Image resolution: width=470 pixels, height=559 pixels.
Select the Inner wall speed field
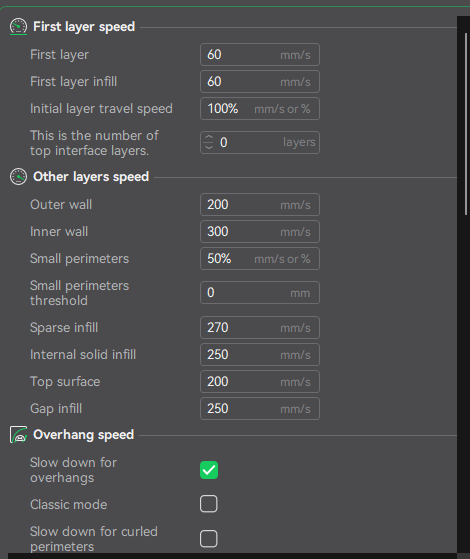coord(260,232)
